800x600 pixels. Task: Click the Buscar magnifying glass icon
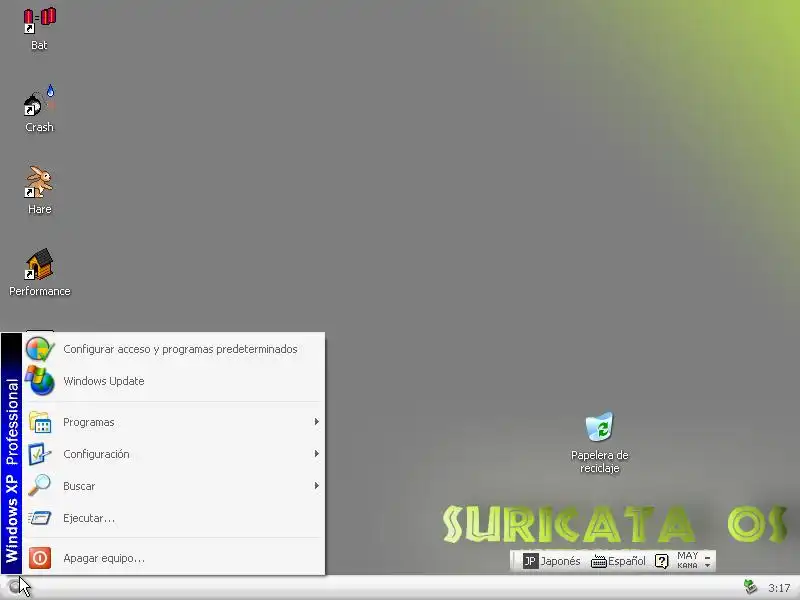[40, 485]
